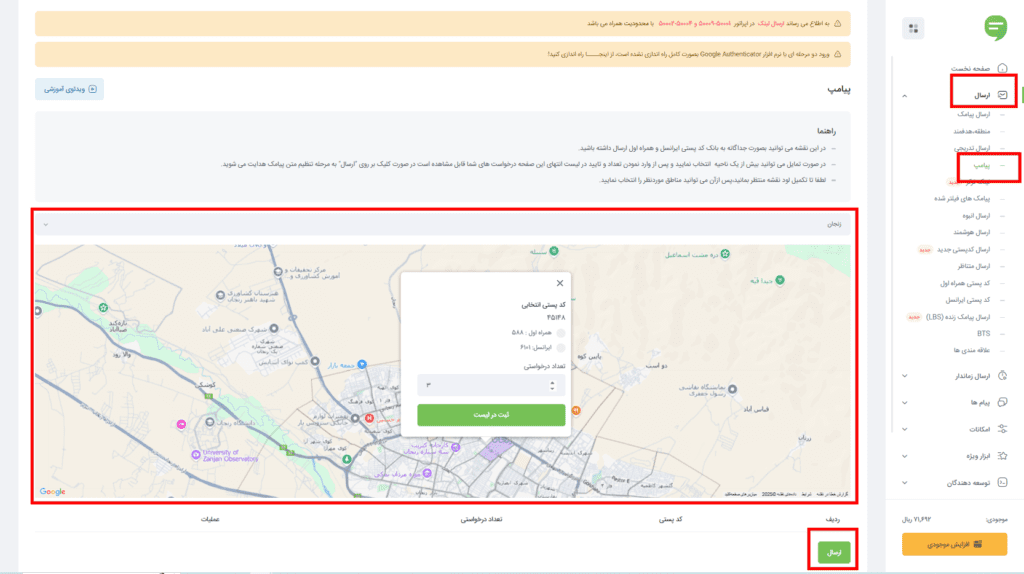Click تعداد درخواستی table column header

click(481, 519)
